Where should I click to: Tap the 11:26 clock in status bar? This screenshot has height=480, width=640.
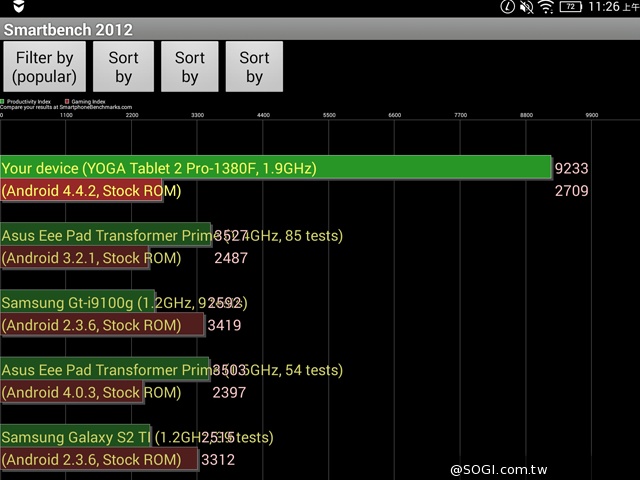604,7
